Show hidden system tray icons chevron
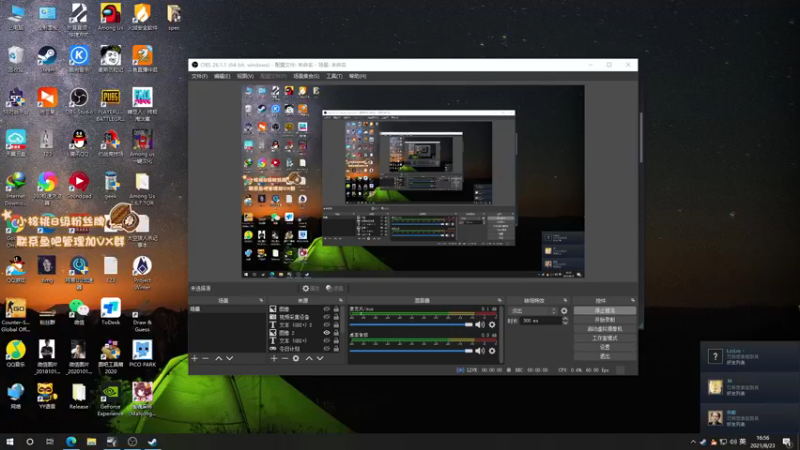The width and height of the screenshot is (800, 450). click(x=693, y=442)
